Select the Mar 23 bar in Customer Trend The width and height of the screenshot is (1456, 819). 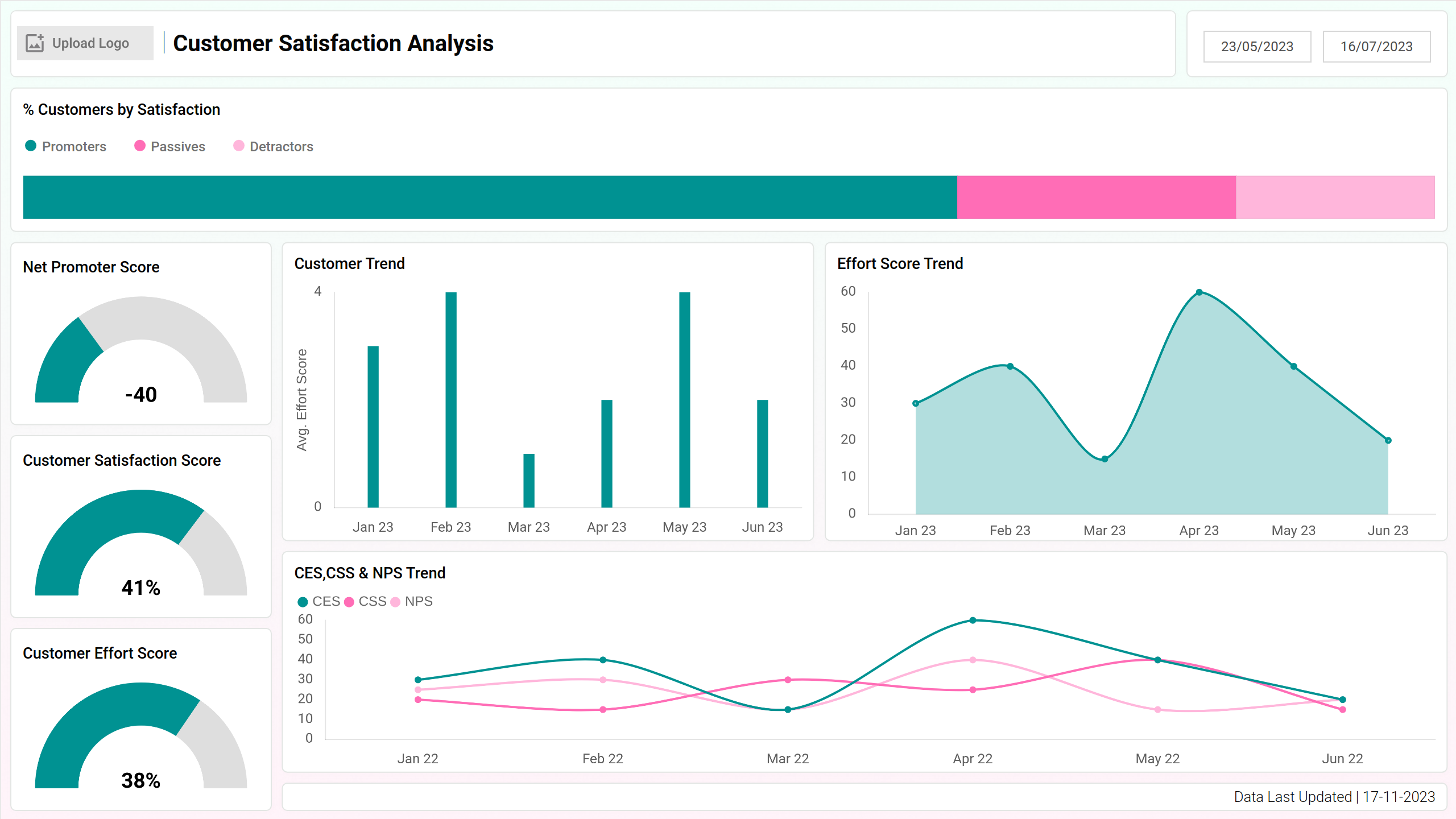(x=529, y=481)
